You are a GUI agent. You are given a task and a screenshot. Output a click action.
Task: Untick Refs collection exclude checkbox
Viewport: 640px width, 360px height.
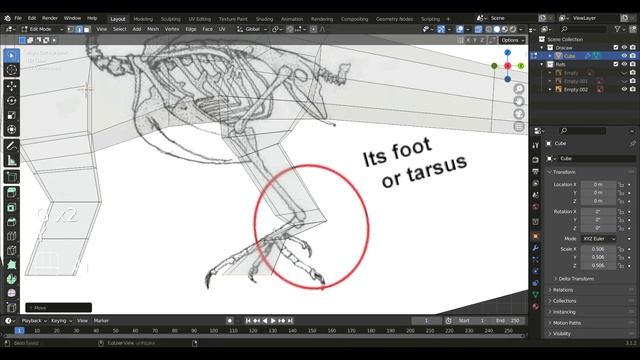[616, 64]
